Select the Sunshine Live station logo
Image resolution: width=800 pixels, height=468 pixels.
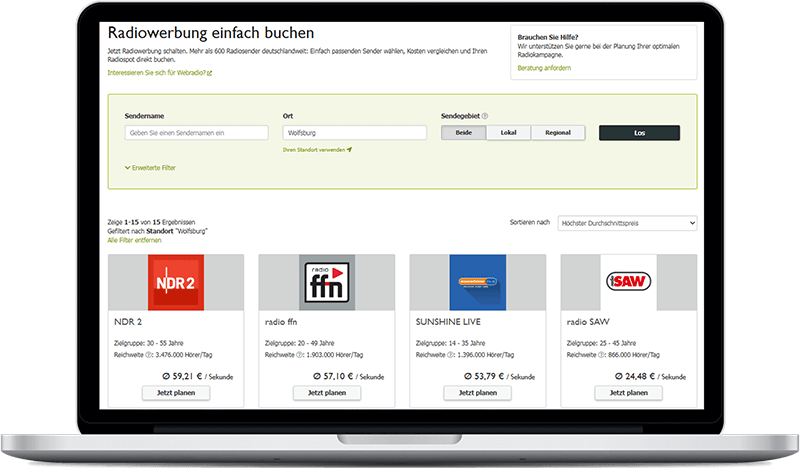(478, 282)
